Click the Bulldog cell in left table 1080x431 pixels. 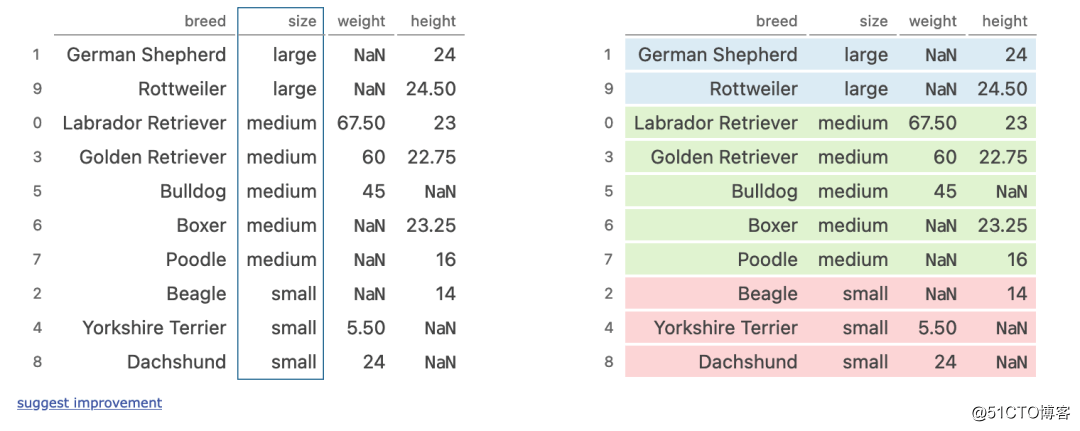click(x=193, y=191)
